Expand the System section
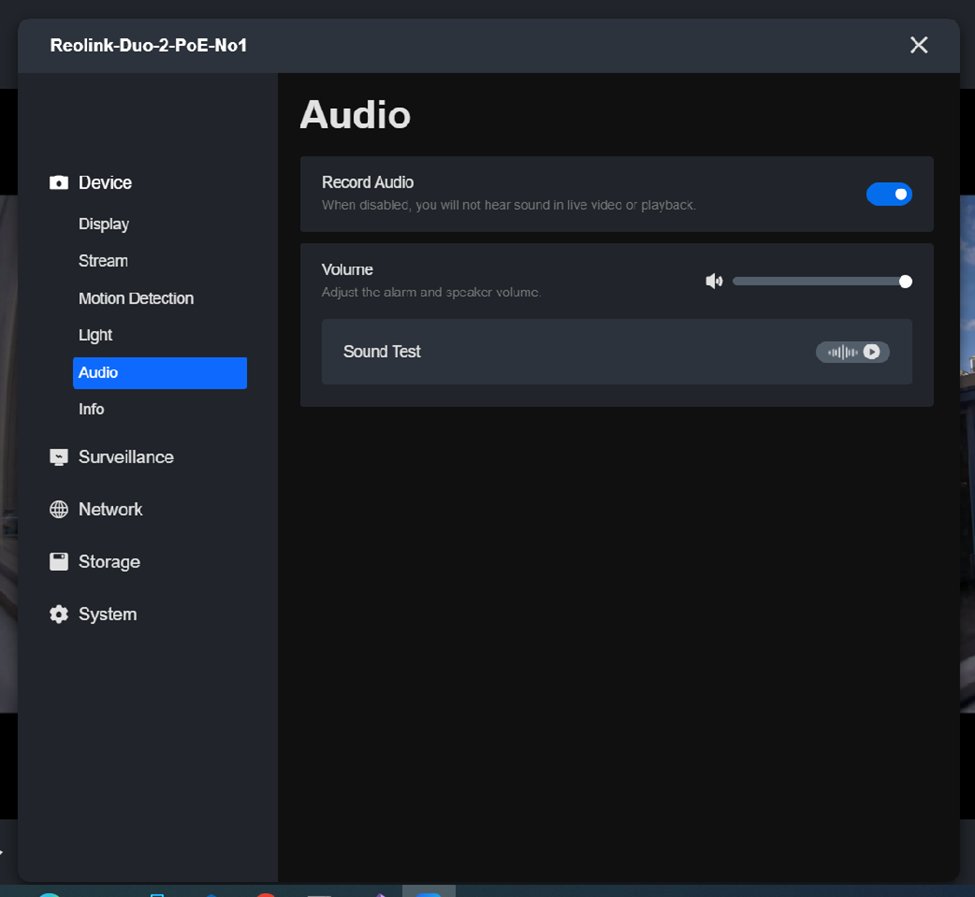The width and height of the screenshot is (975, 897). pos(108,614)
